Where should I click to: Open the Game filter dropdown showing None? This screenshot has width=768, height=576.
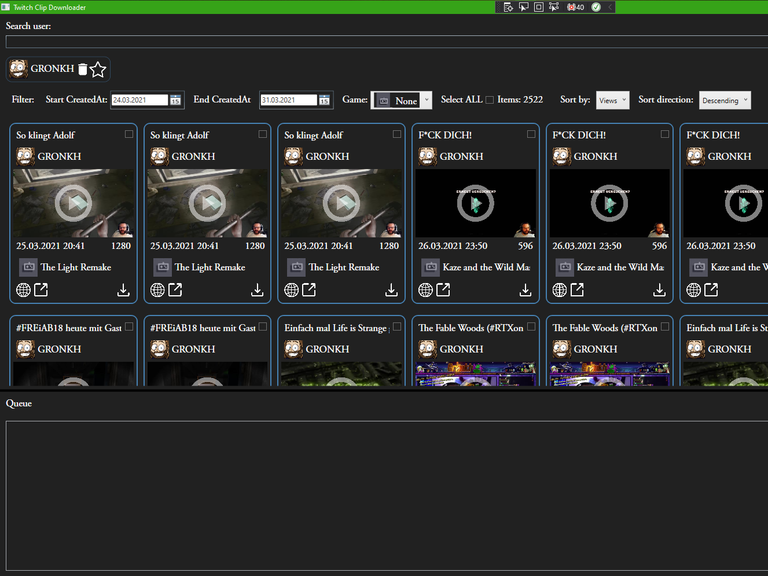pyautogui.click(x=401, y=100)
